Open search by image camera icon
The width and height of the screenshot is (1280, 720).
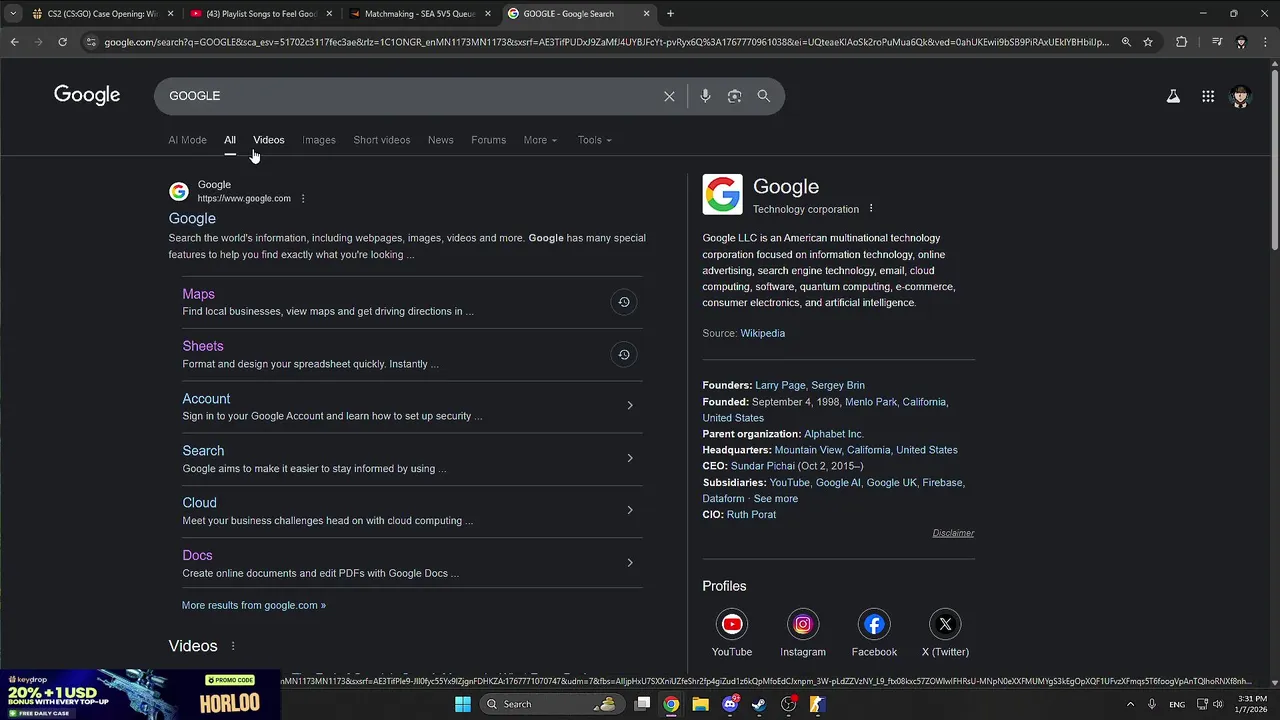pyautogui.click(x=735, y=96)
